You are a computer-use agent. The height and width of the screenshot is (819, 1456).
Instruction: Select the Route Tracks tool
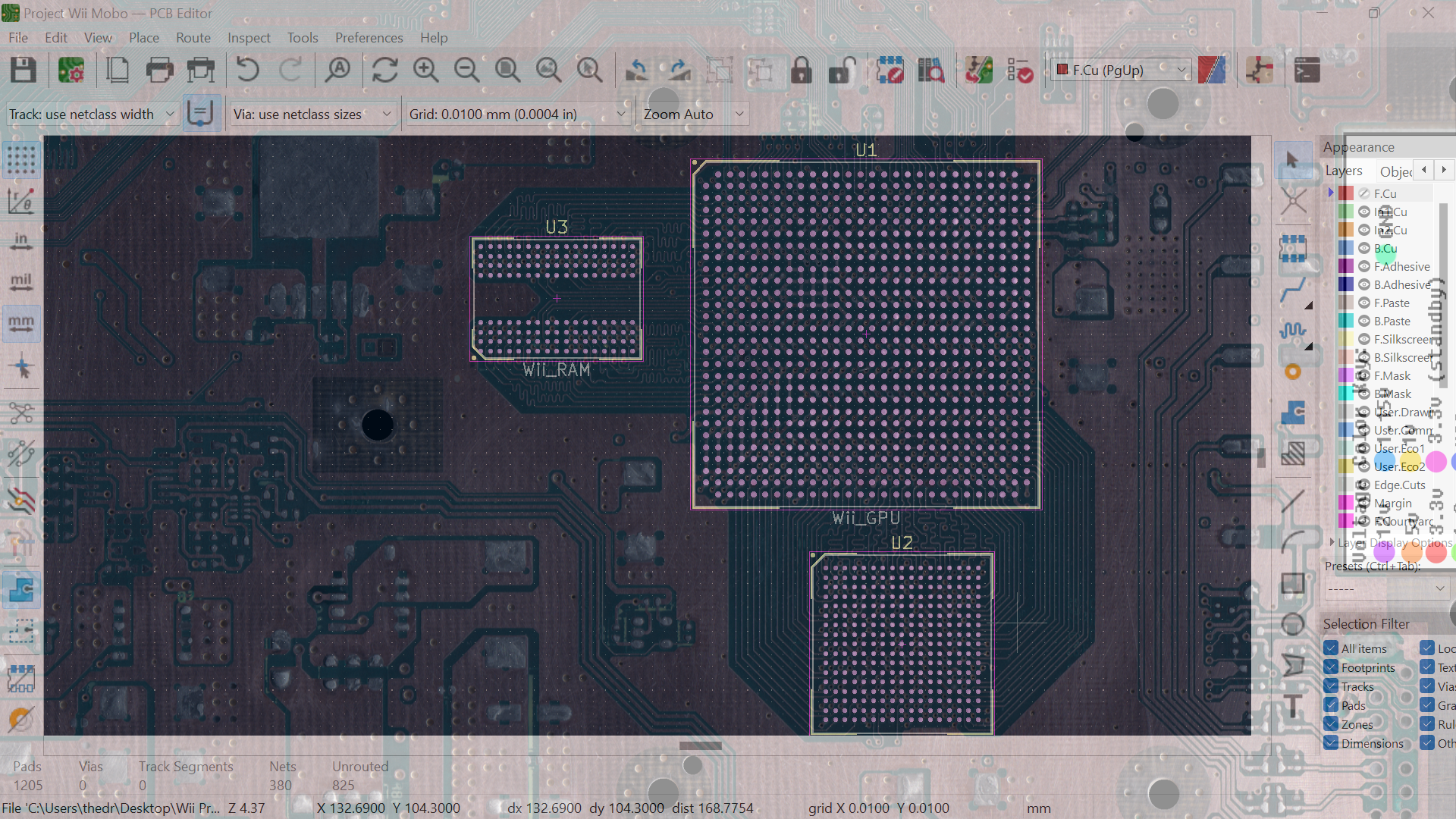1293,290
